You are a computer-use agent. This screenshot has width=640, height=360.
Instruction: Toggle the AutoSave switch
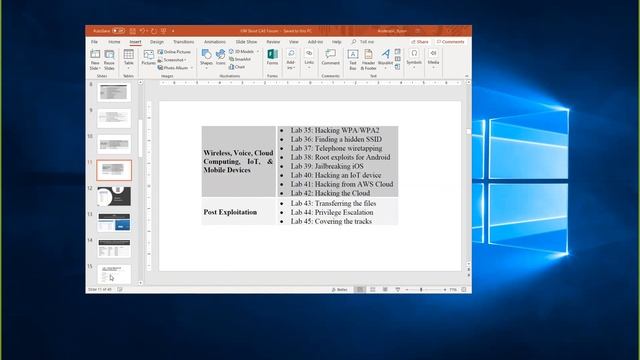(119, 31)
